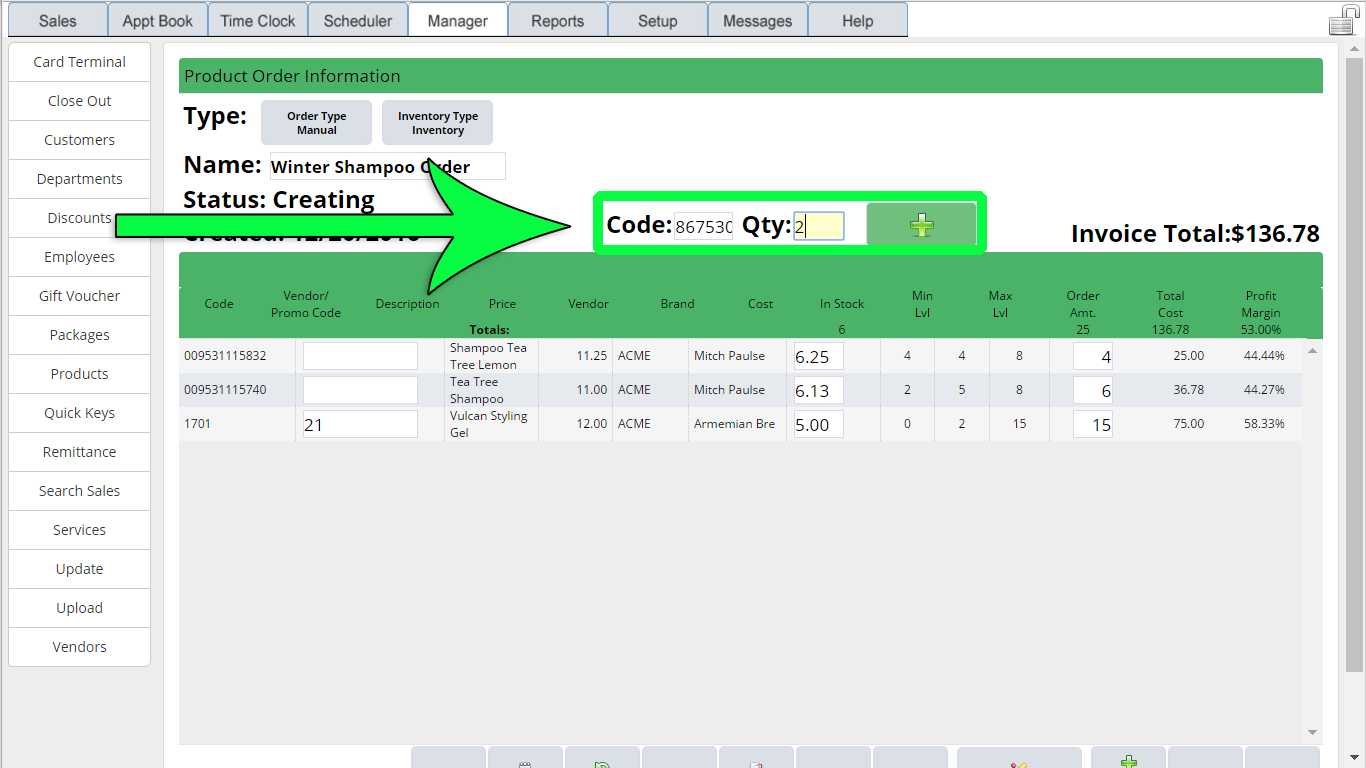Open the Messages tab

(x=758, y=21)
